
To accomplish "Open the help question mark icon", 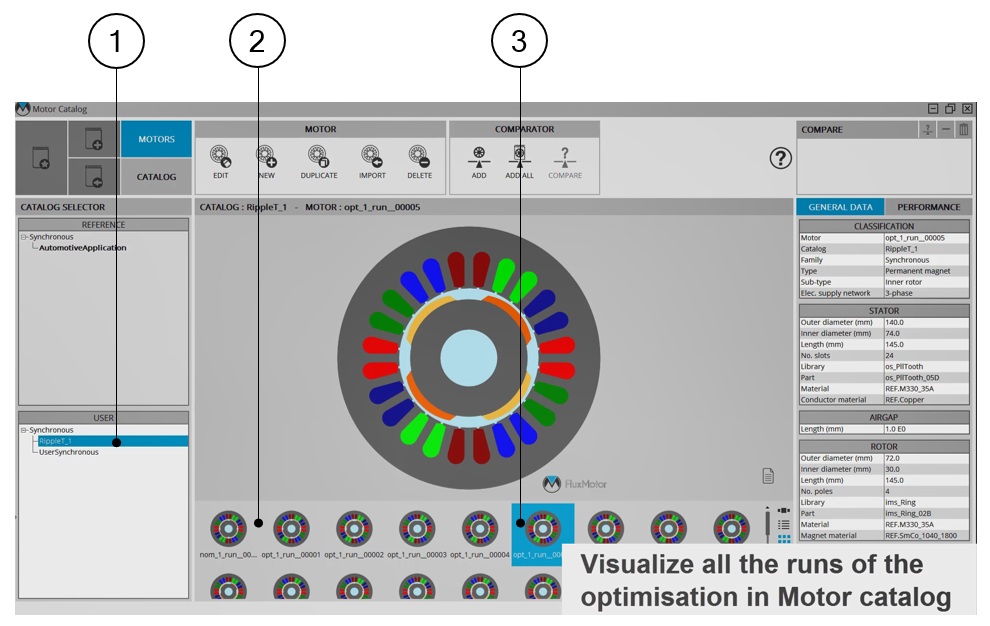I will coord(781,158).
